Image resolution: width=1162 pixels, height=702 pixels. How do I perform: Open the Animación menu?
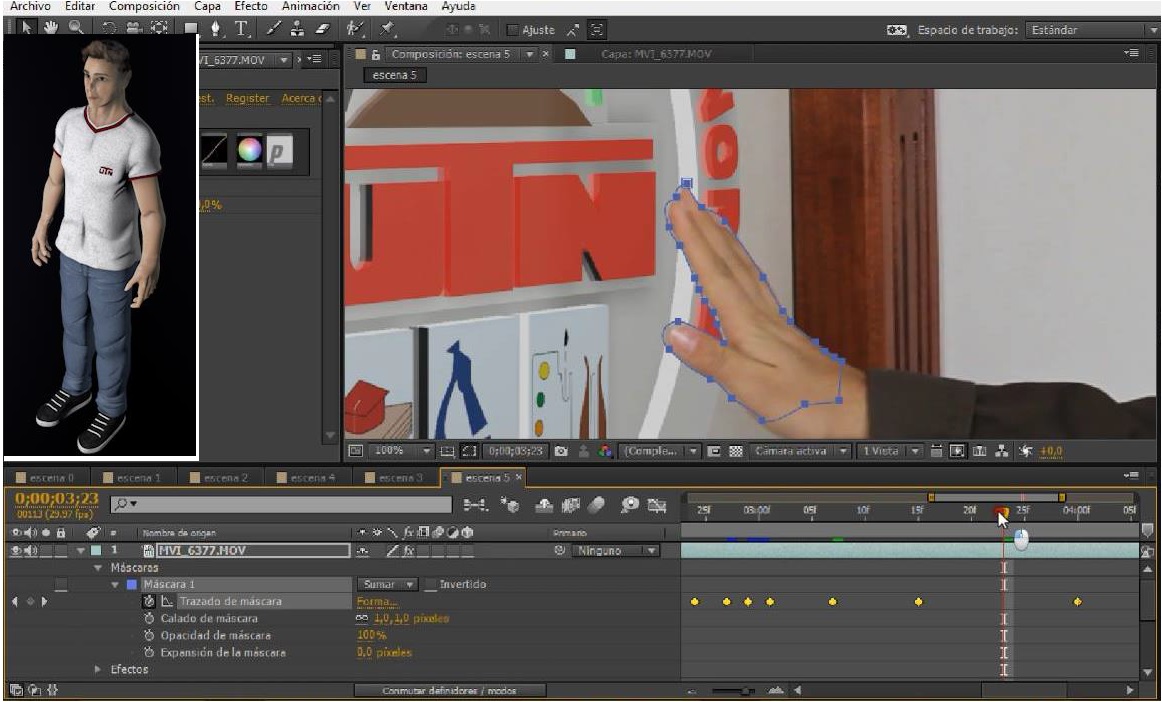(311, 7)
